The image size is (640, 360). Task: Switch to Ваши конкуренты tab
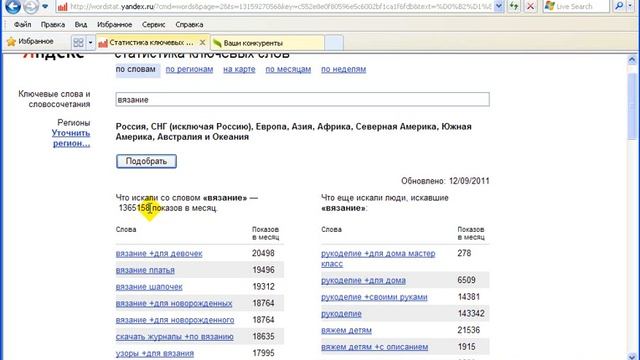[267, 43]
